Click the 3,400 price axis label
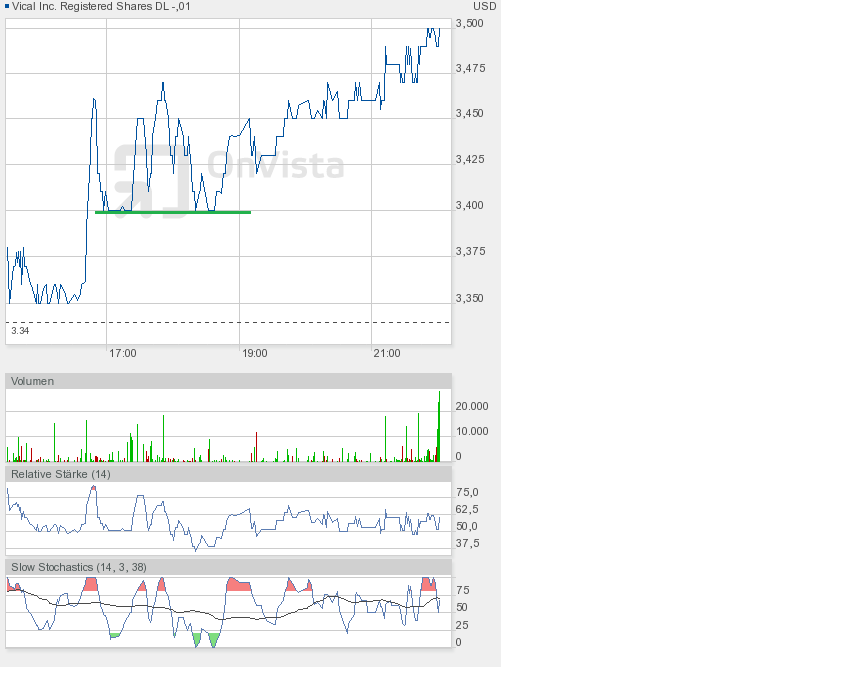 (470, 206)
